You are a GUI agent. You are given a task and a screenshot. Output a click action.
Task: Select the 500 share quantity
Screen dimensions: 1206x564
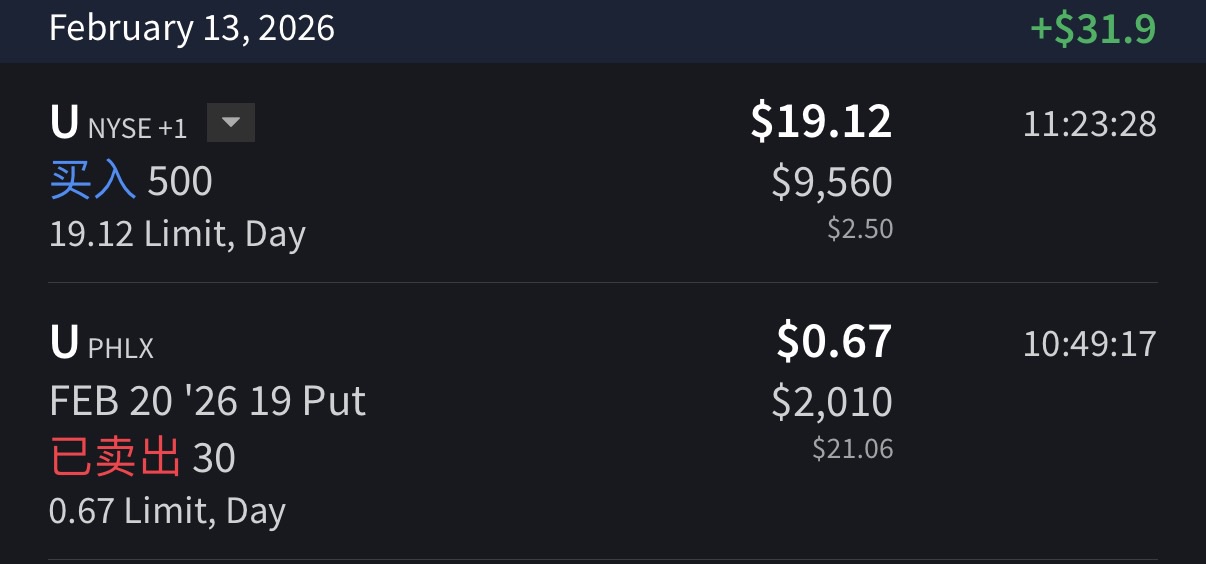(x=180, y=182)
